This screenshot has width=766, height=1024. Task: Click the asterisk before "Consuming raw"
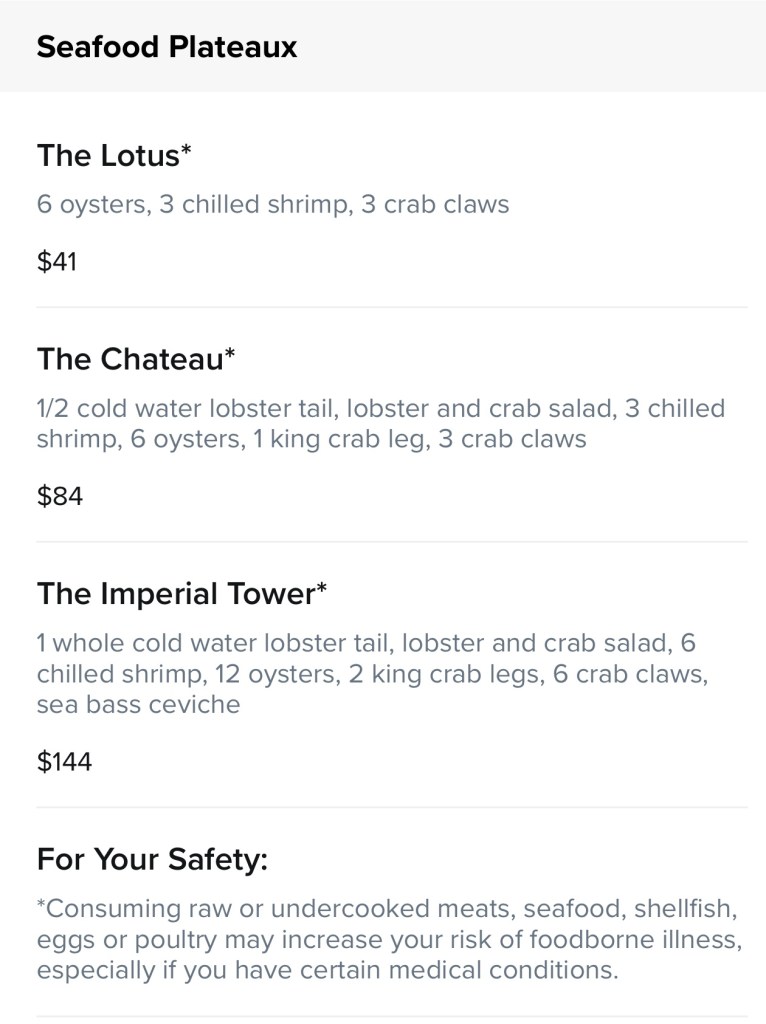41,906
